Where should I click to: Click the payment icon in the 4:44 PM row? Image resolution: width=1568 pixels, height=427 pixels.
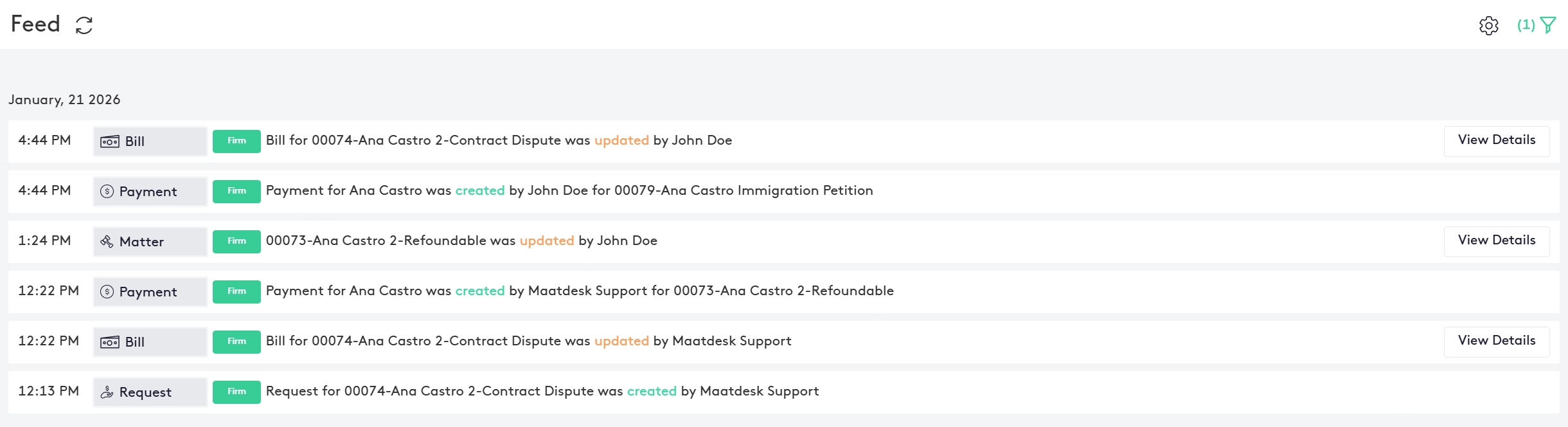(x=107, y=192)
